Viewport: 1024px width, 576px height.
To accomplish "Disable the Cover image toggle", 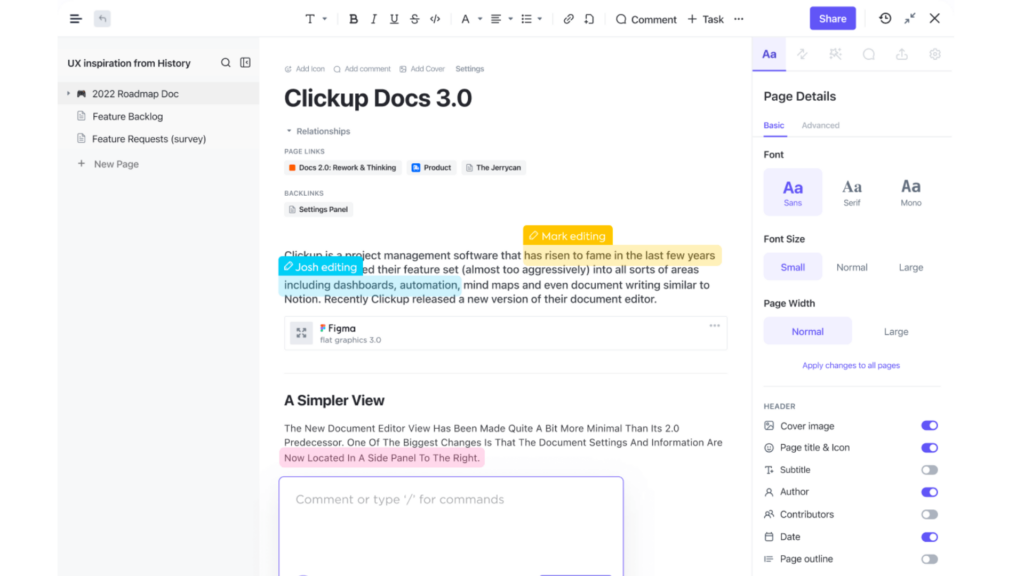I will tap(929, 426).
